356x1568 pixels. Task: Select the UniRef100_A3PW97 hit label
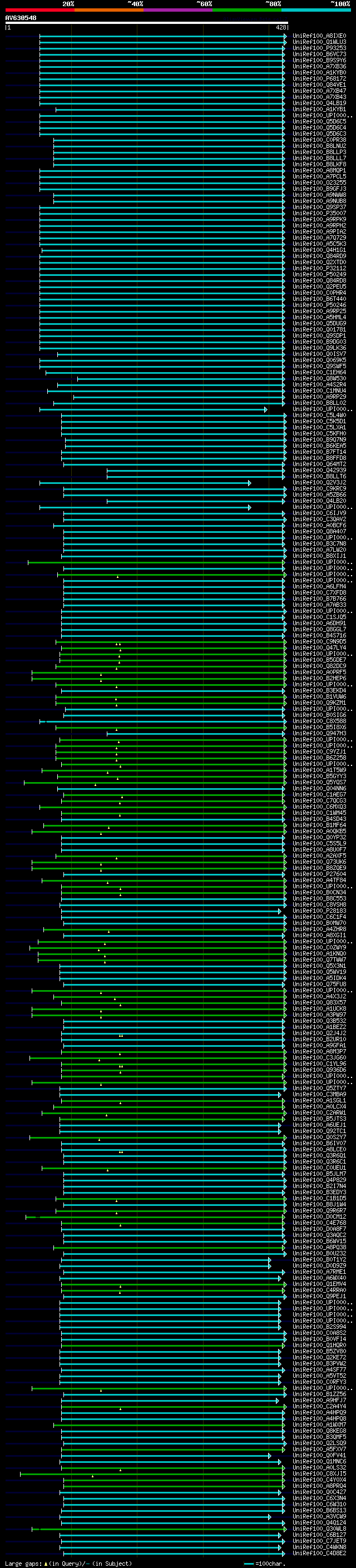(319, 1015)
